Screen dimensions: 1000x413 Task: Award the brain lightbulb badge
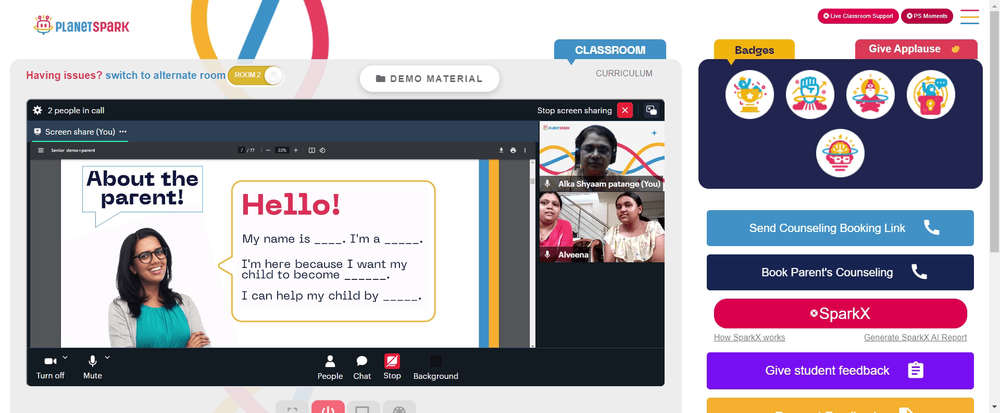(x=840, y=153)
